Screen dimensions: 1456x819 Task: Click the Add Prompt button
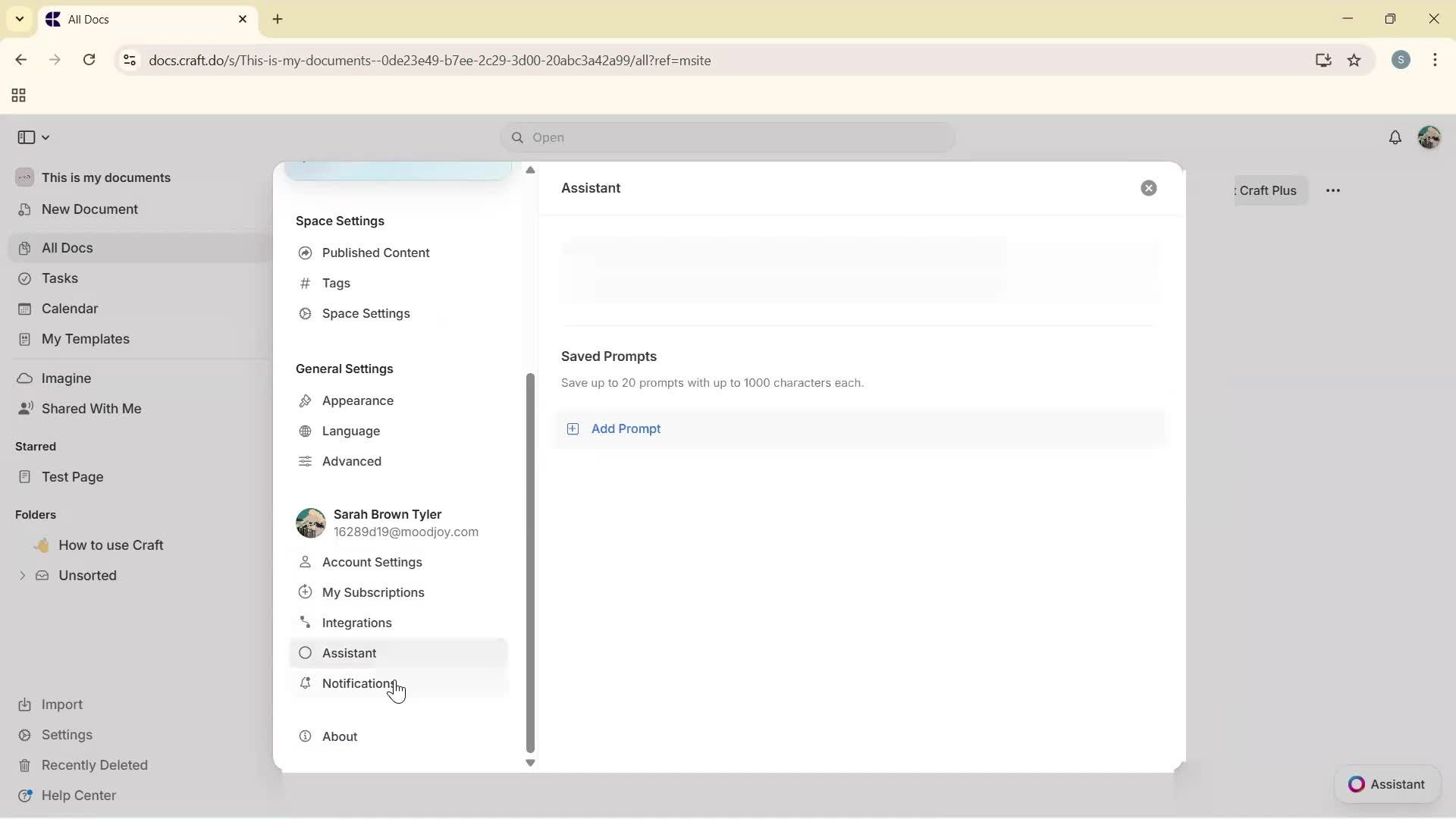pos(626,428)
